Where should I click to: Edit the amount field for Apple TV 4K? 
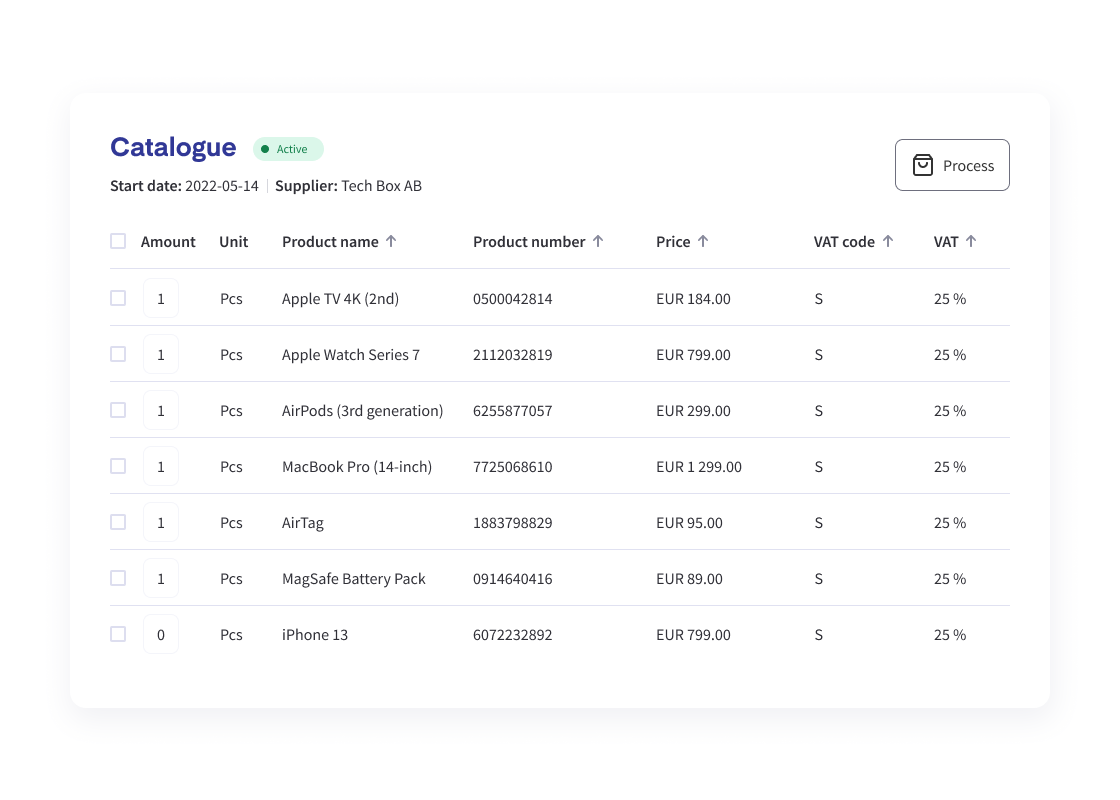coord(161,299)
